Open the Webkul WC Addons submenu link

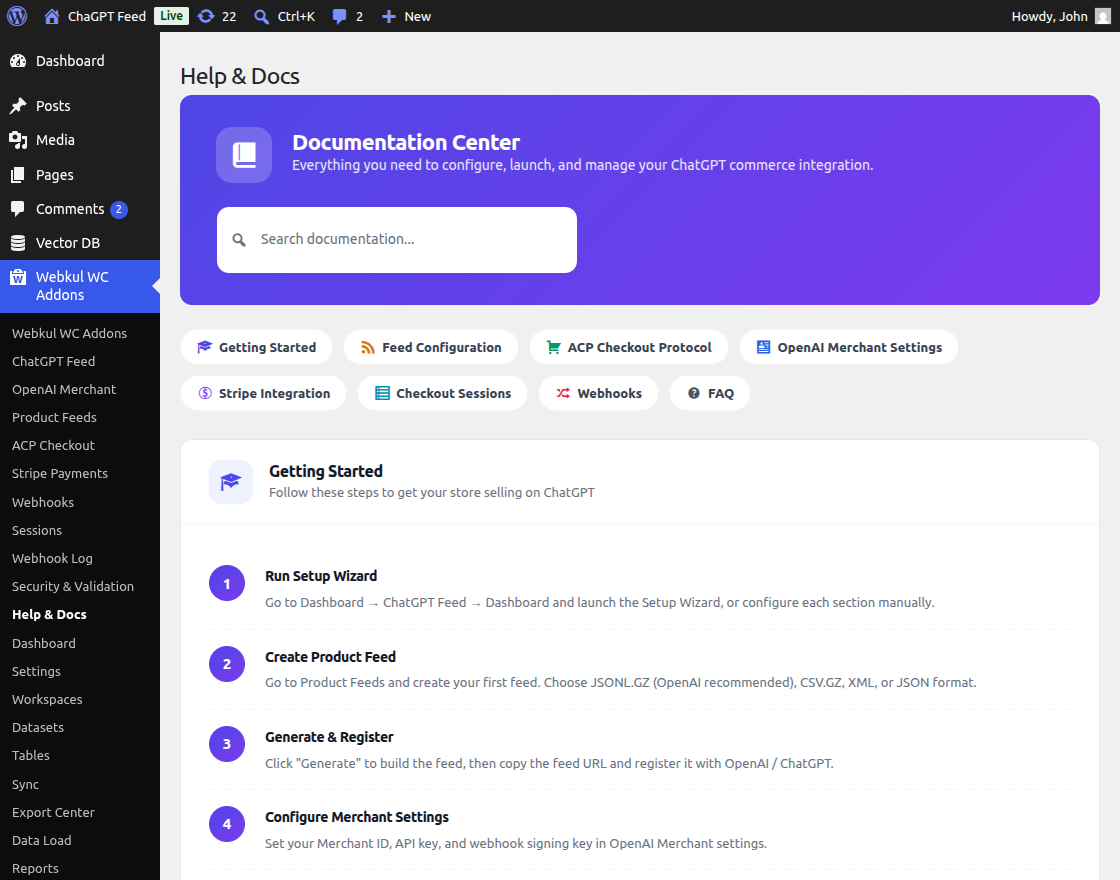pyautogui.click(x=69, y=334)
